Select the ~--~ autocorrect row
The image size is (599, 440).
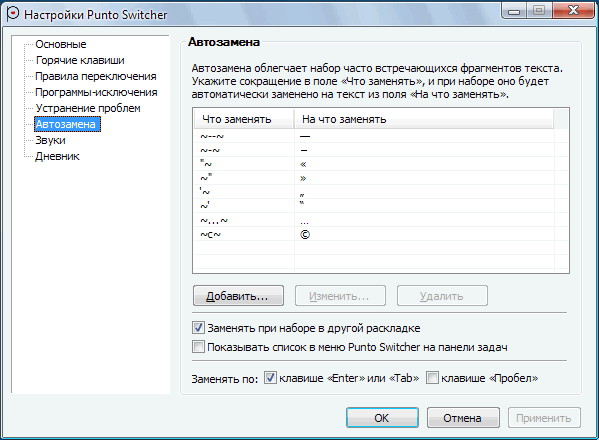point(373,136)
